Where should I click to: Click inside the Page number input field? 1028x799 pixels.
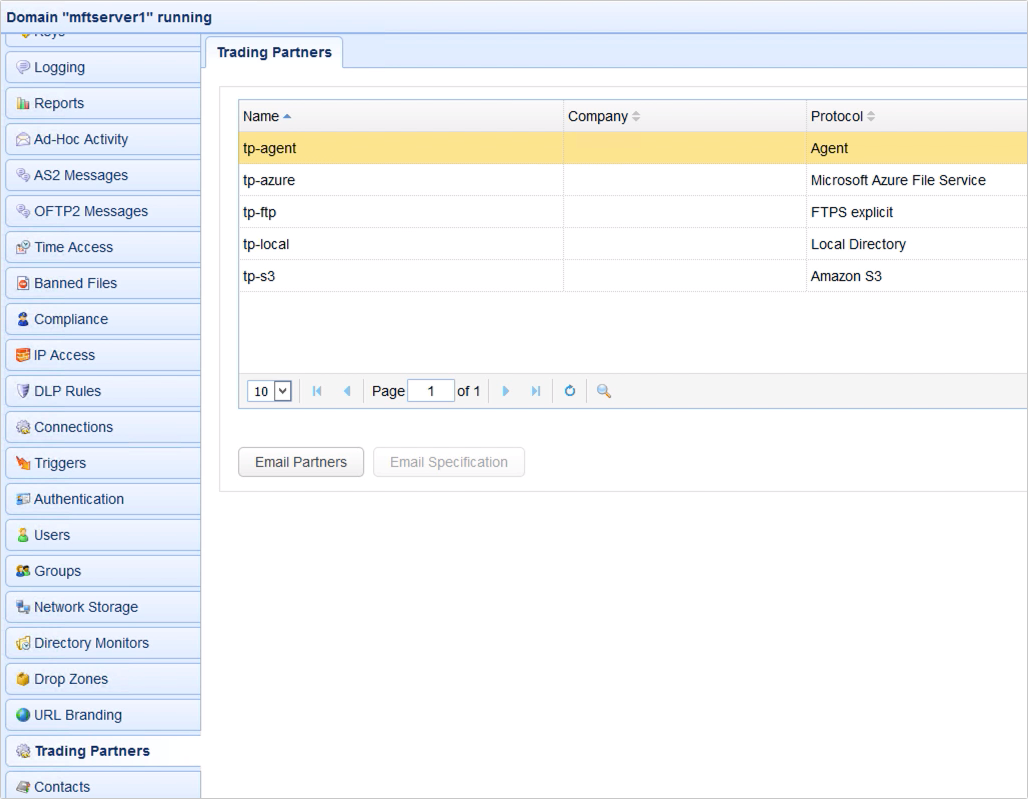click(431, 391)
